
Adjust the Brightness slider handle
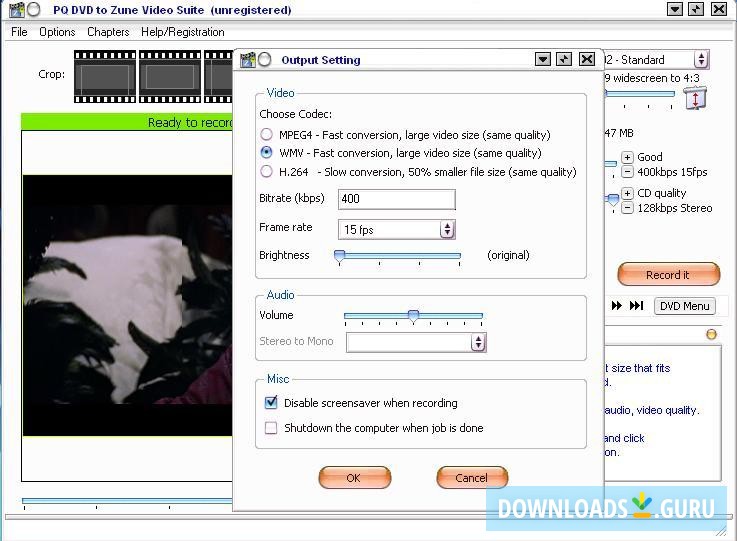coord(339,256)
